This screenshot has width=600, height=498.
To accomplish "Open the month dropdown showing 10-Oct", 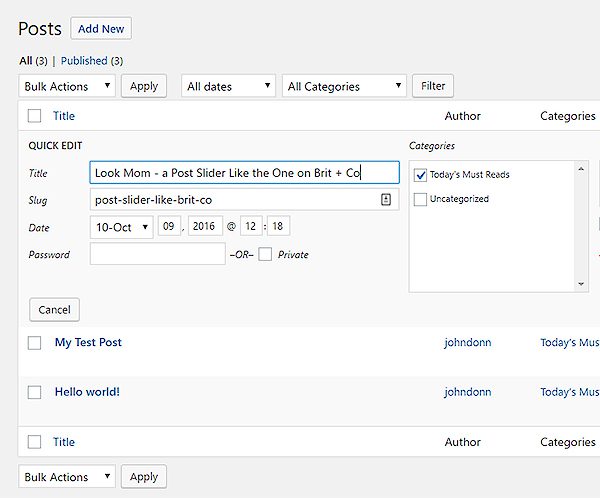I will coord(121,227).
